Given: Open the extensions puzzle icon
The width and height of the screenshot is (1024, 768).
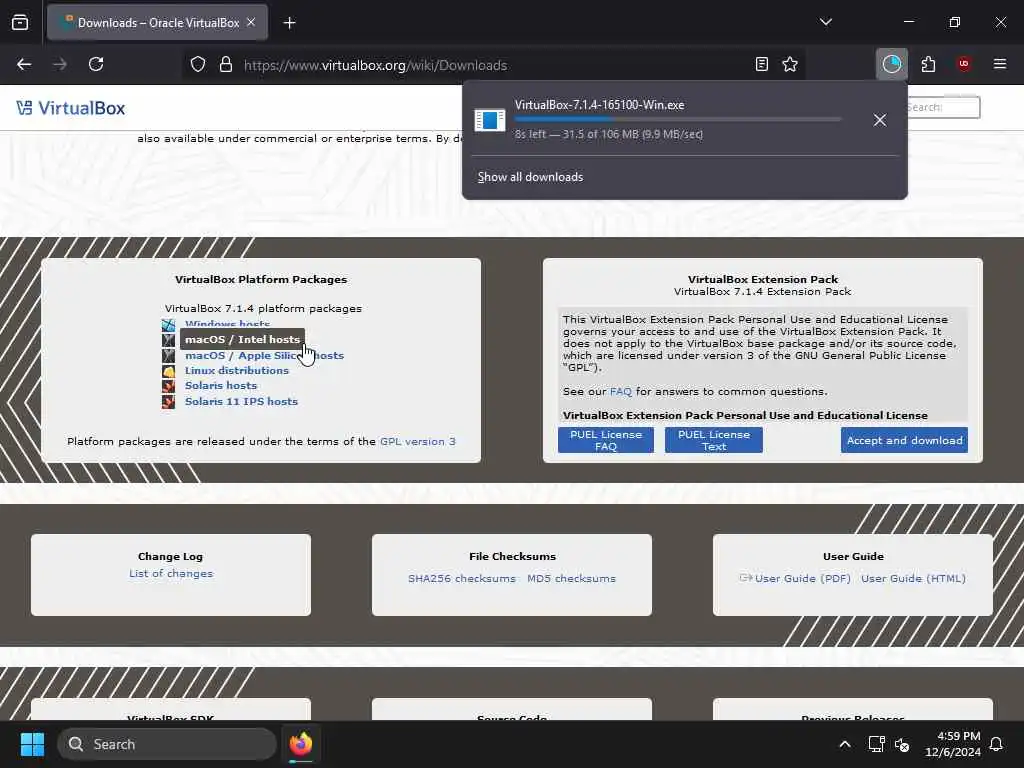Looking at the screenshot, I should click(x=928, y=64).
